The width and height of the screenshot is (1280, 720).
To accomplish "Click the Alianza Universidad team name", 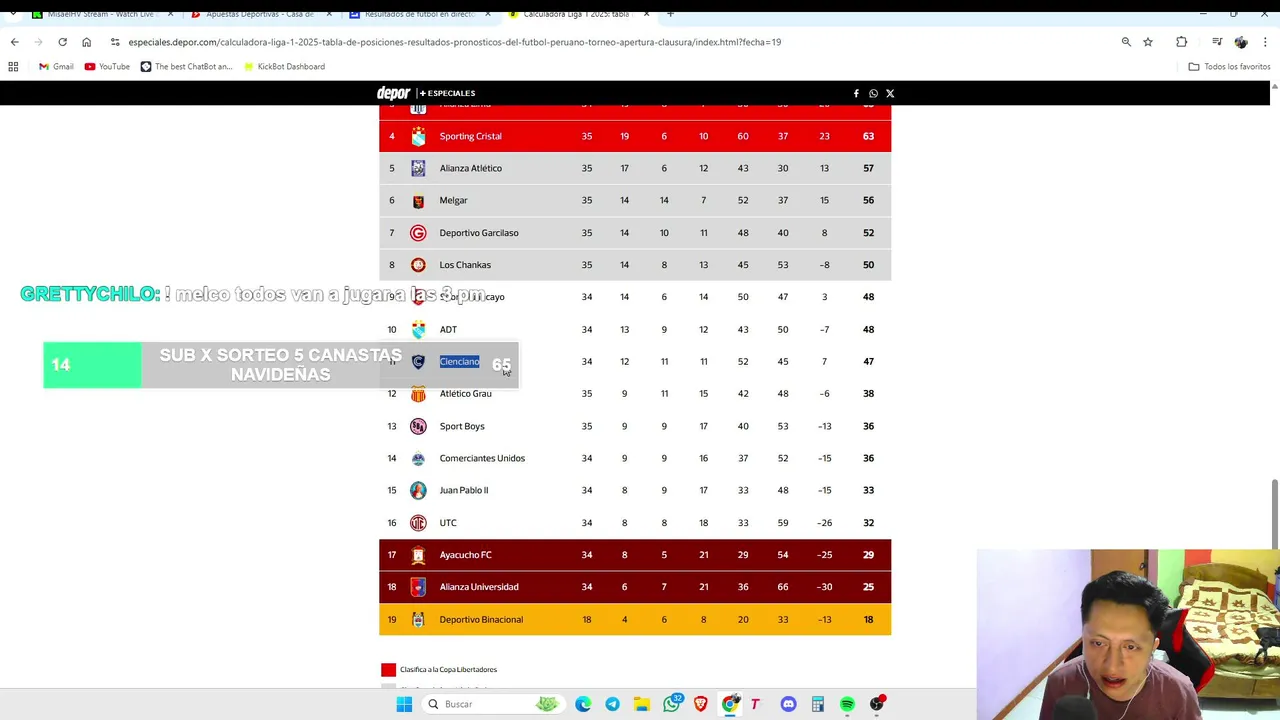I will click(479, 587).
